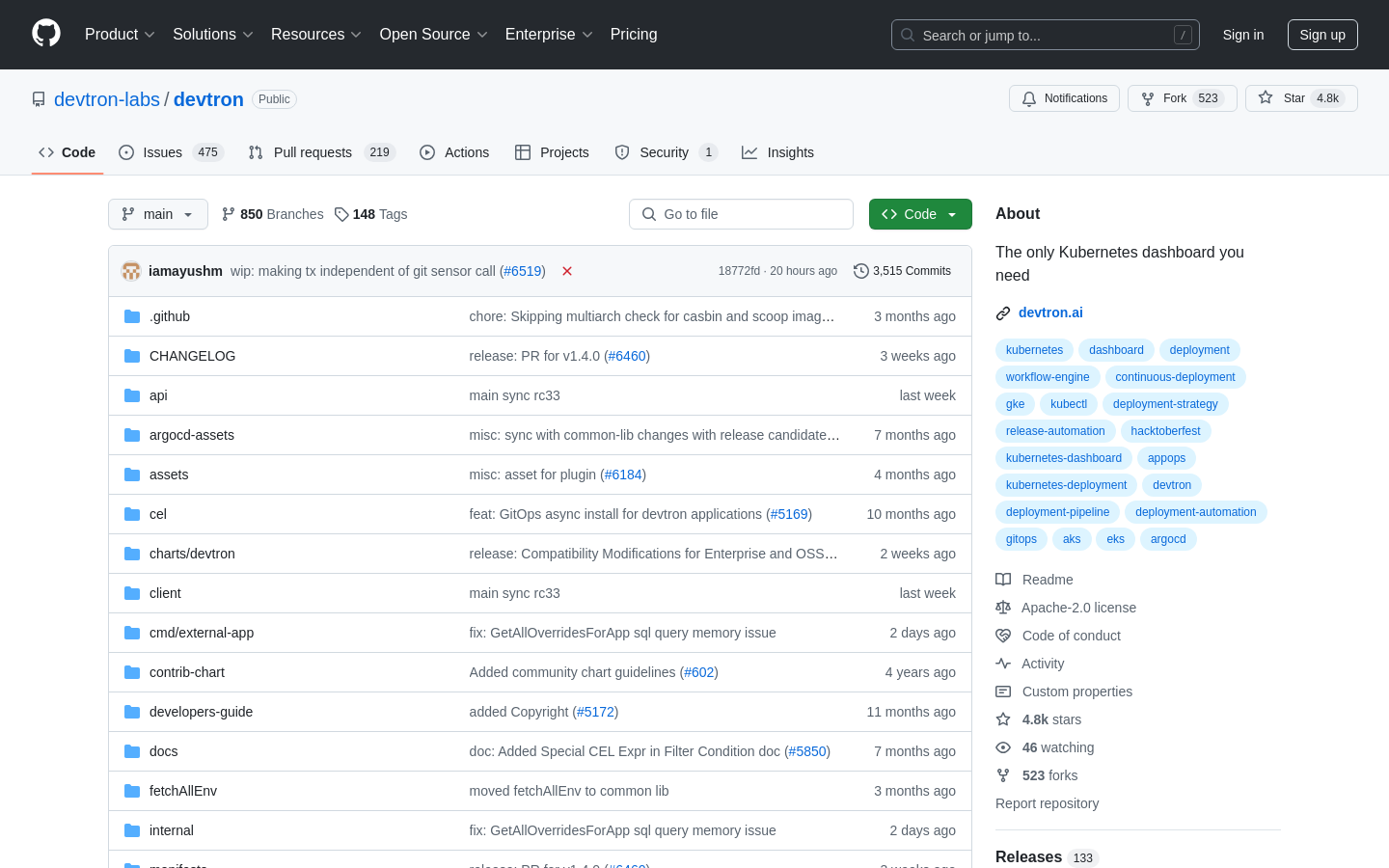The image size is (1389, 868).
Task: Open pull request #6519 link
Action: tap(523, 271)
